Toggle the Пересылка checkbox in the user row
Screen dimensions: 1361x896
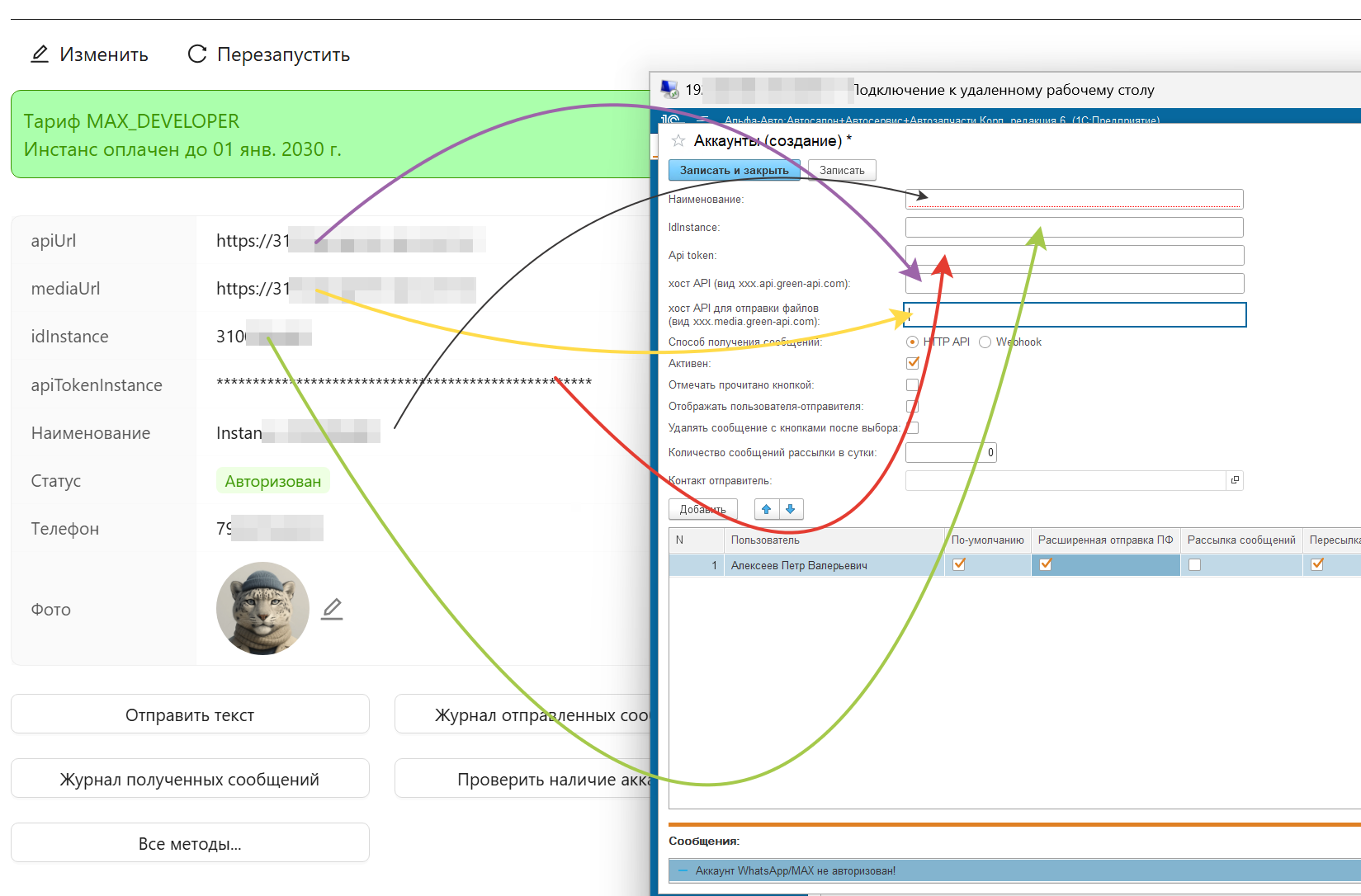tap(1317, 565)
